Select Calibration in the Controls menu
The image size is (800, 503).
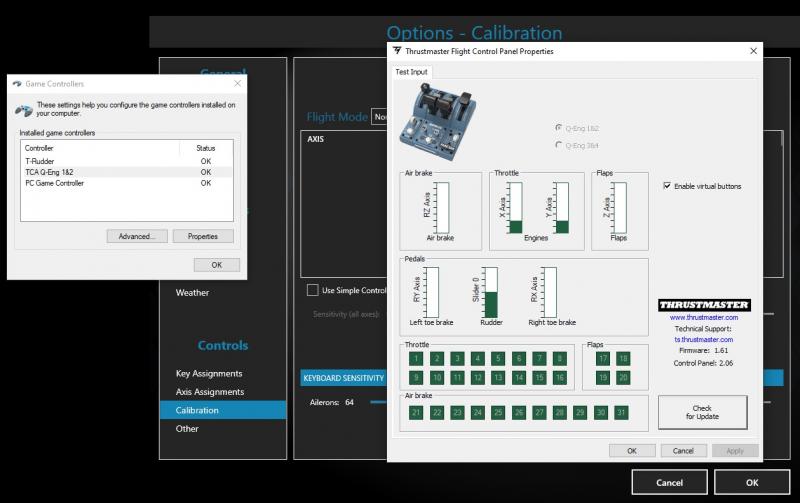point(223,410)
